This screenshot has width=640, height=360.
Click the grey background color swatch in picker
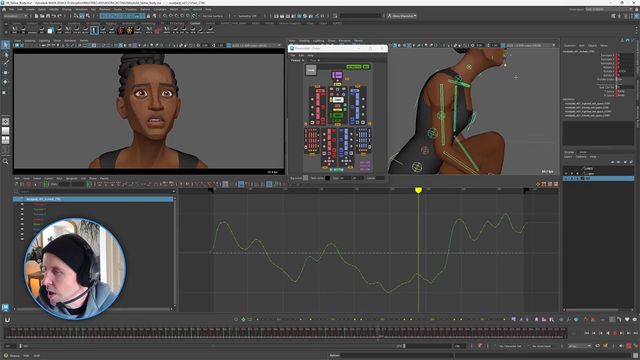click(305, 178)
